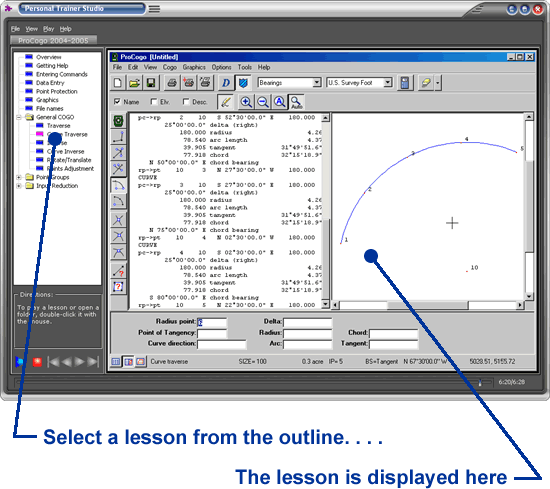The image size is (550, 489).
Task: Click the play lesson button
Action: coord(19,362)
